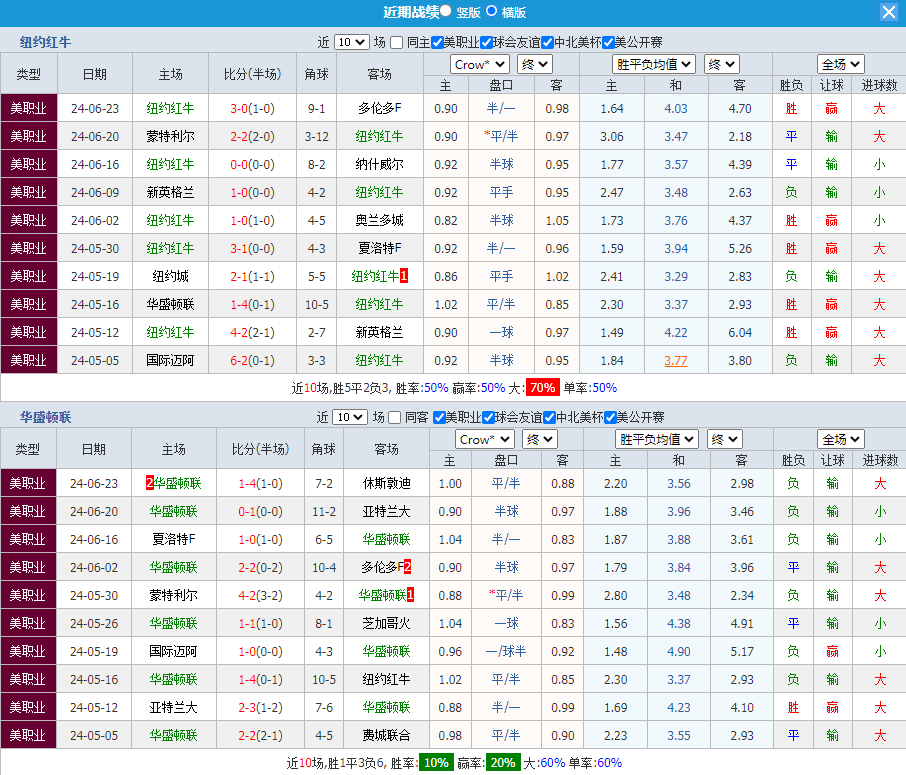
Task: Open the 胜平负均值 dropdown in the 华盛顿联 table
Action: [656, 439]
